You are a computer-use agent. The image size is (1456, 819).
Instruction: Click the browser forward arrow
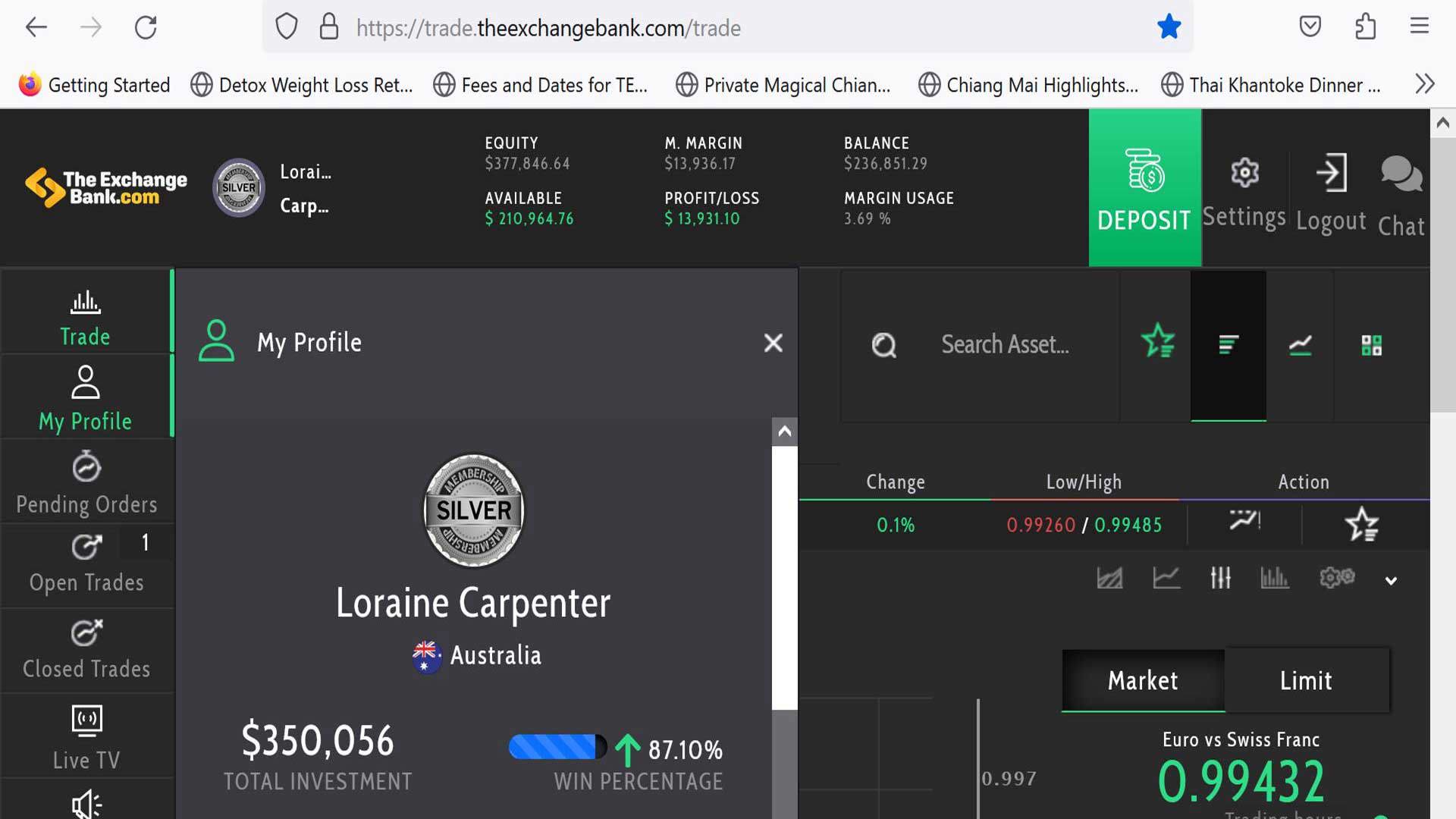click(x=91, y=28)
